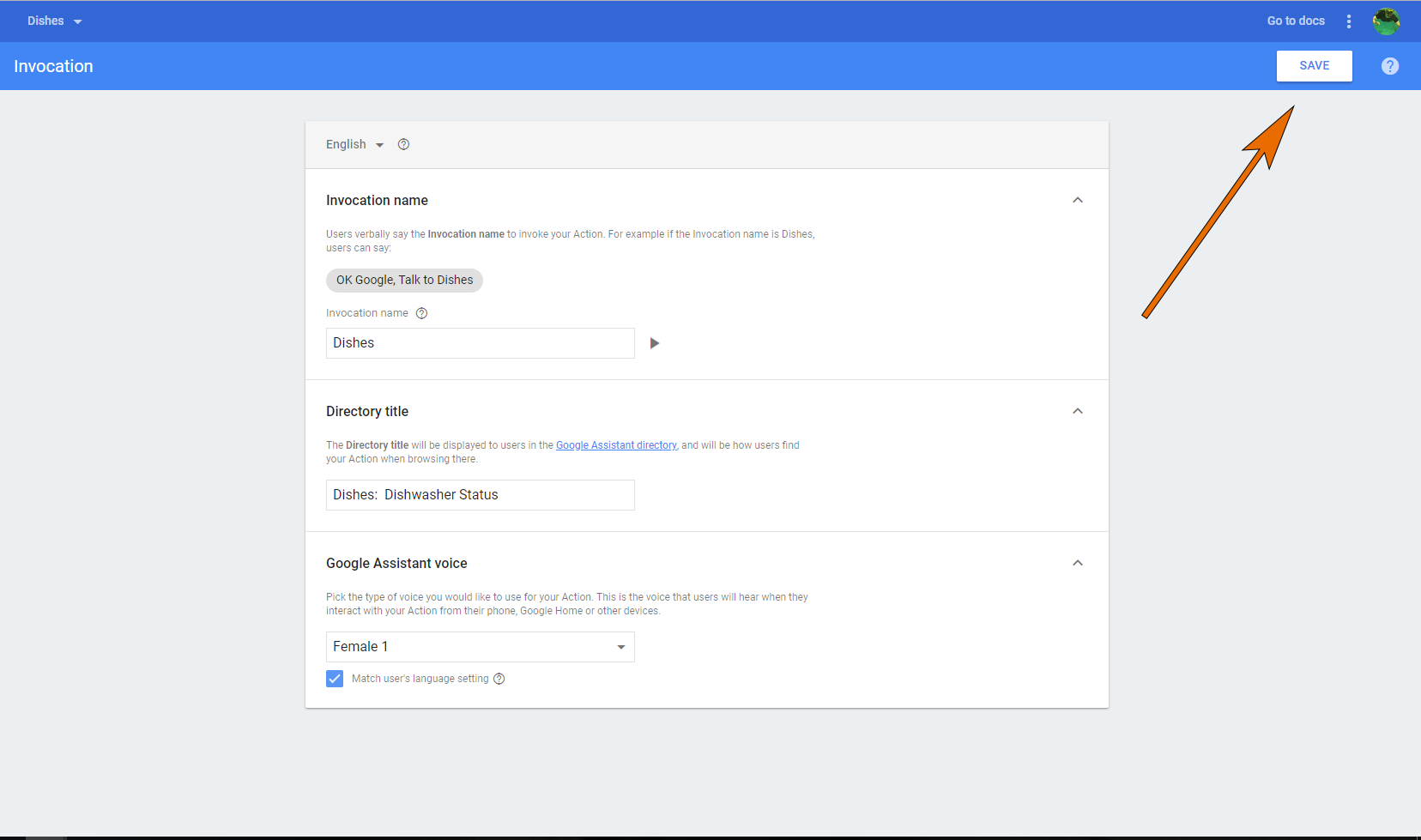Collapse the Invocation name section
Screen dimensions: 1421x840
(x=1078, y=200)
